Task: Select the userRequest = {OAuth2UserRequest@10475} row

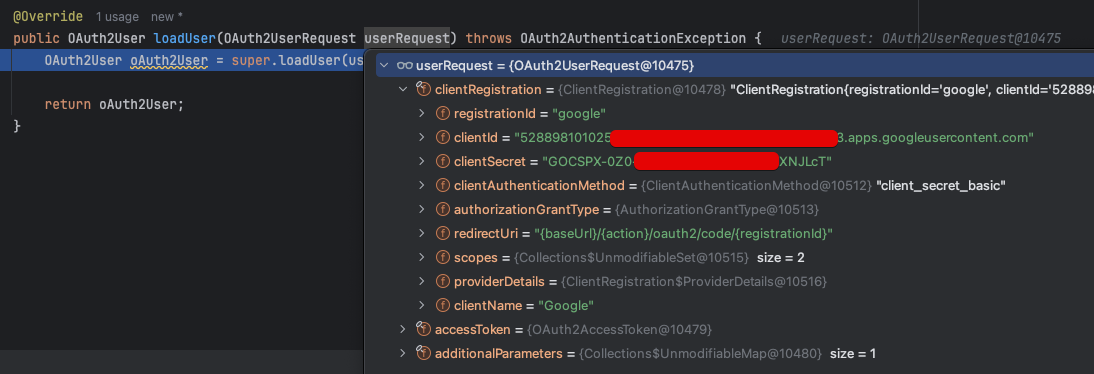Action: [735, 66]
